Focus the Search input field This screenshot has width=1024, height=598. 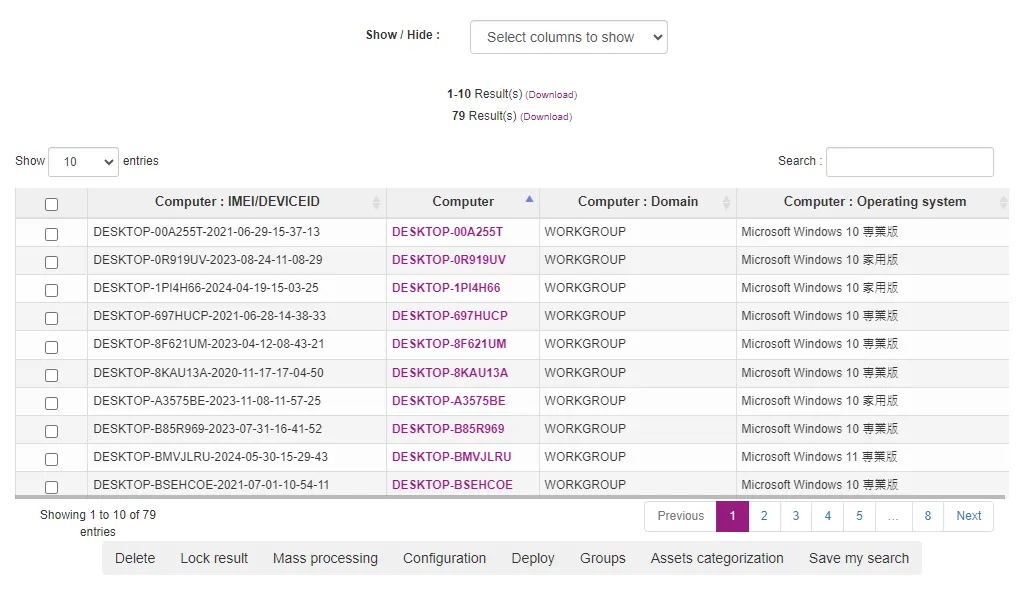[910, 161]
